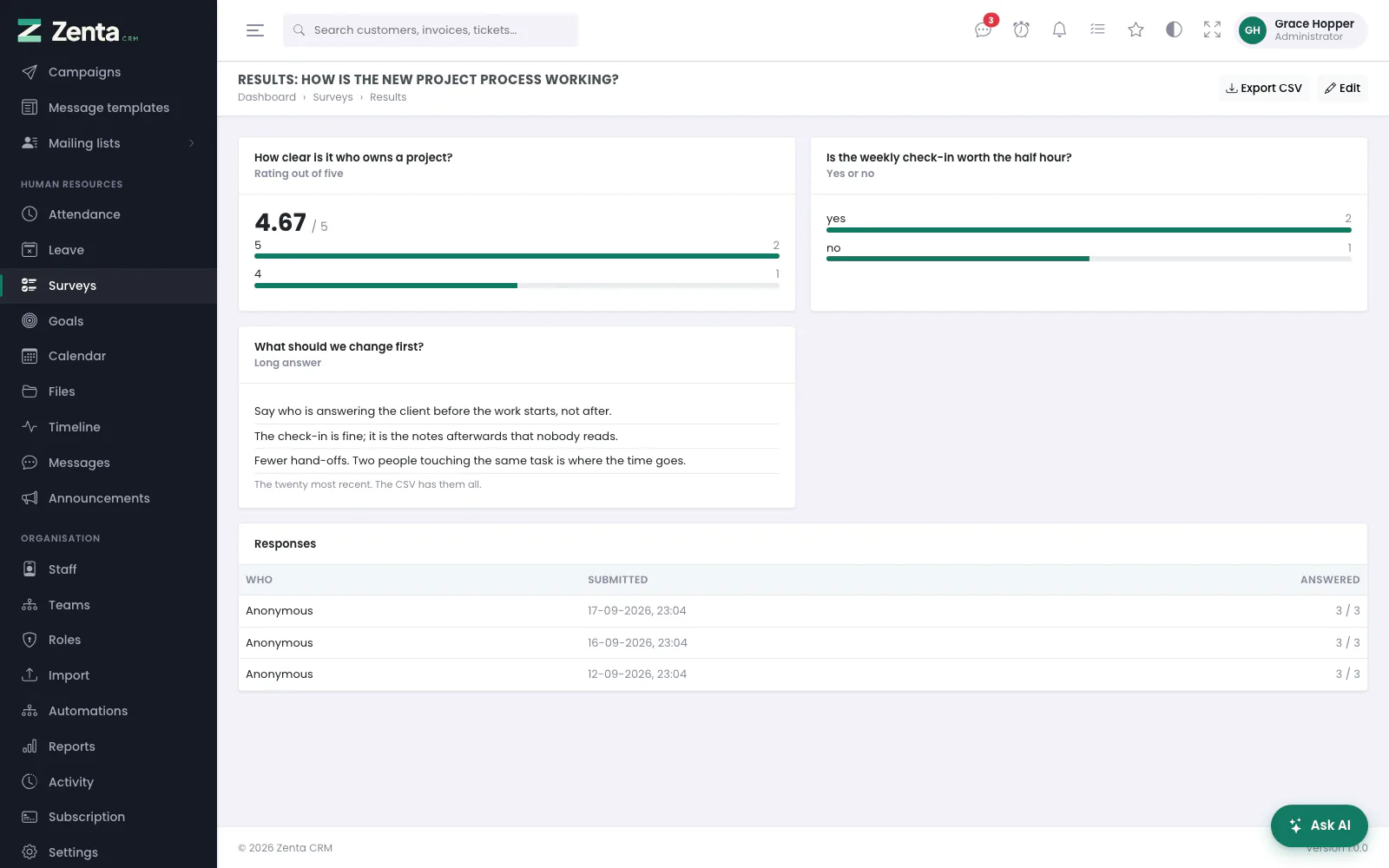Image resolution: width=1389 pixels, height=868 pixels.
Task: Open Automations
Action: point(109,711)
